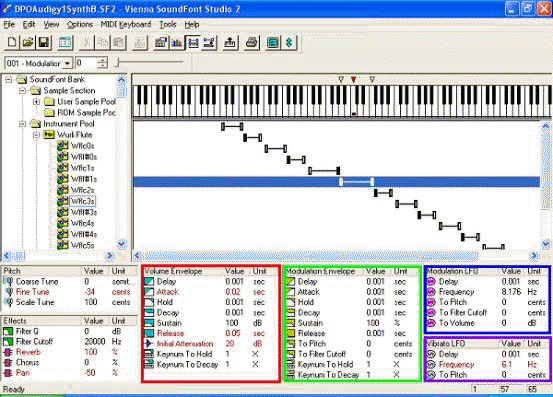Viewport: 553px width, 397px height.
Task: Select Initial Attenuation in Volume Envelope
Action: point(185,344)
